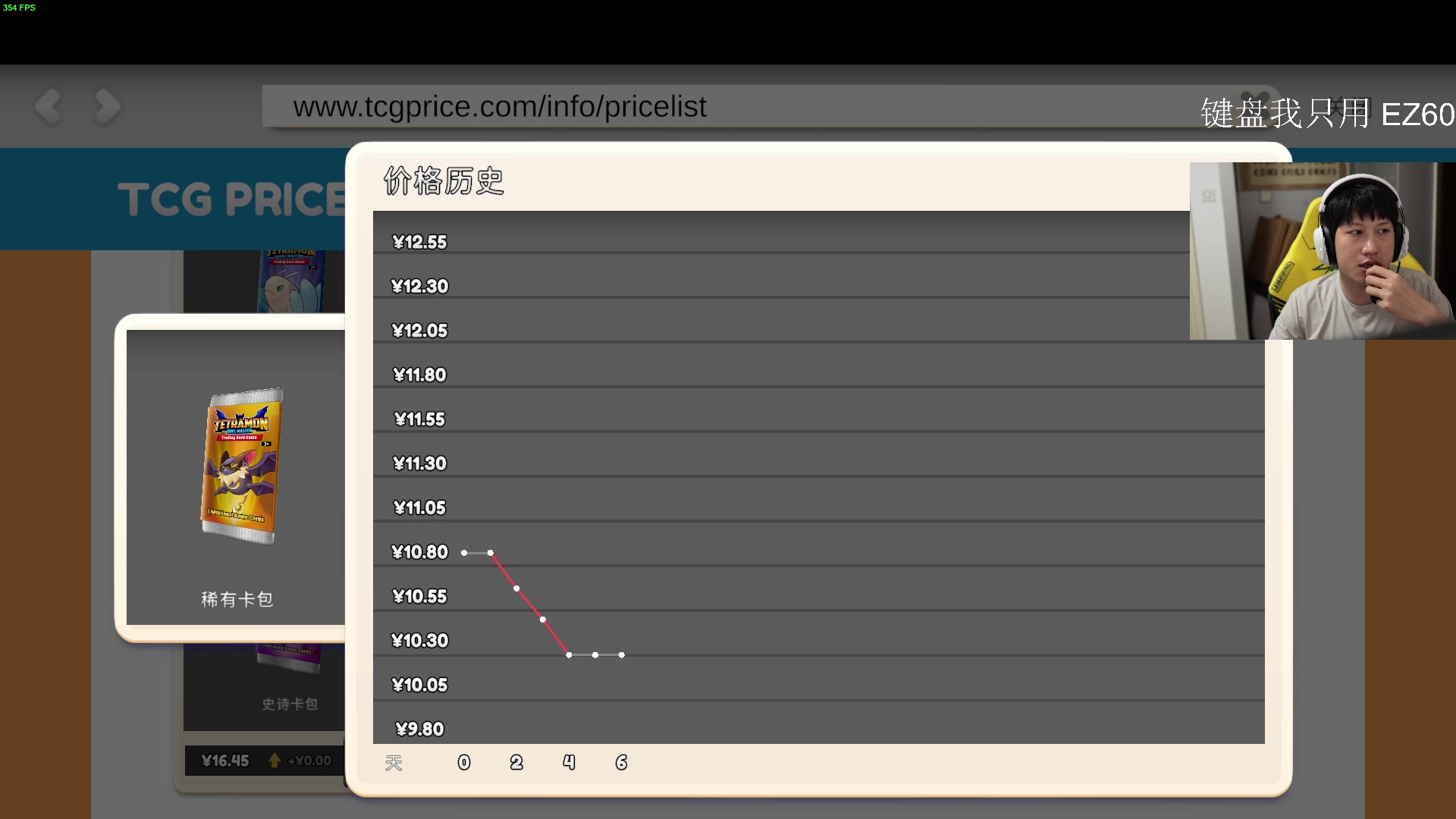
Task: Click the day 5 data point on the chart
Action: 595,655
